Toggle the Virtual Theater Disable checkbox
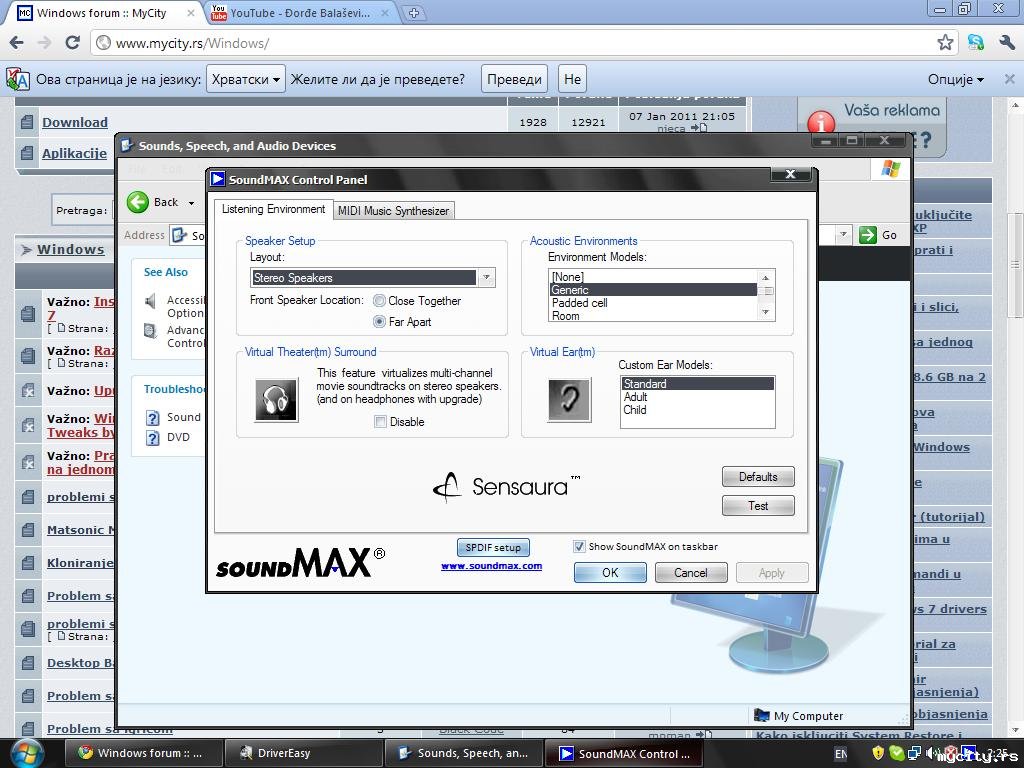This screenshot has height=768, width=1024. coord(380,422)
